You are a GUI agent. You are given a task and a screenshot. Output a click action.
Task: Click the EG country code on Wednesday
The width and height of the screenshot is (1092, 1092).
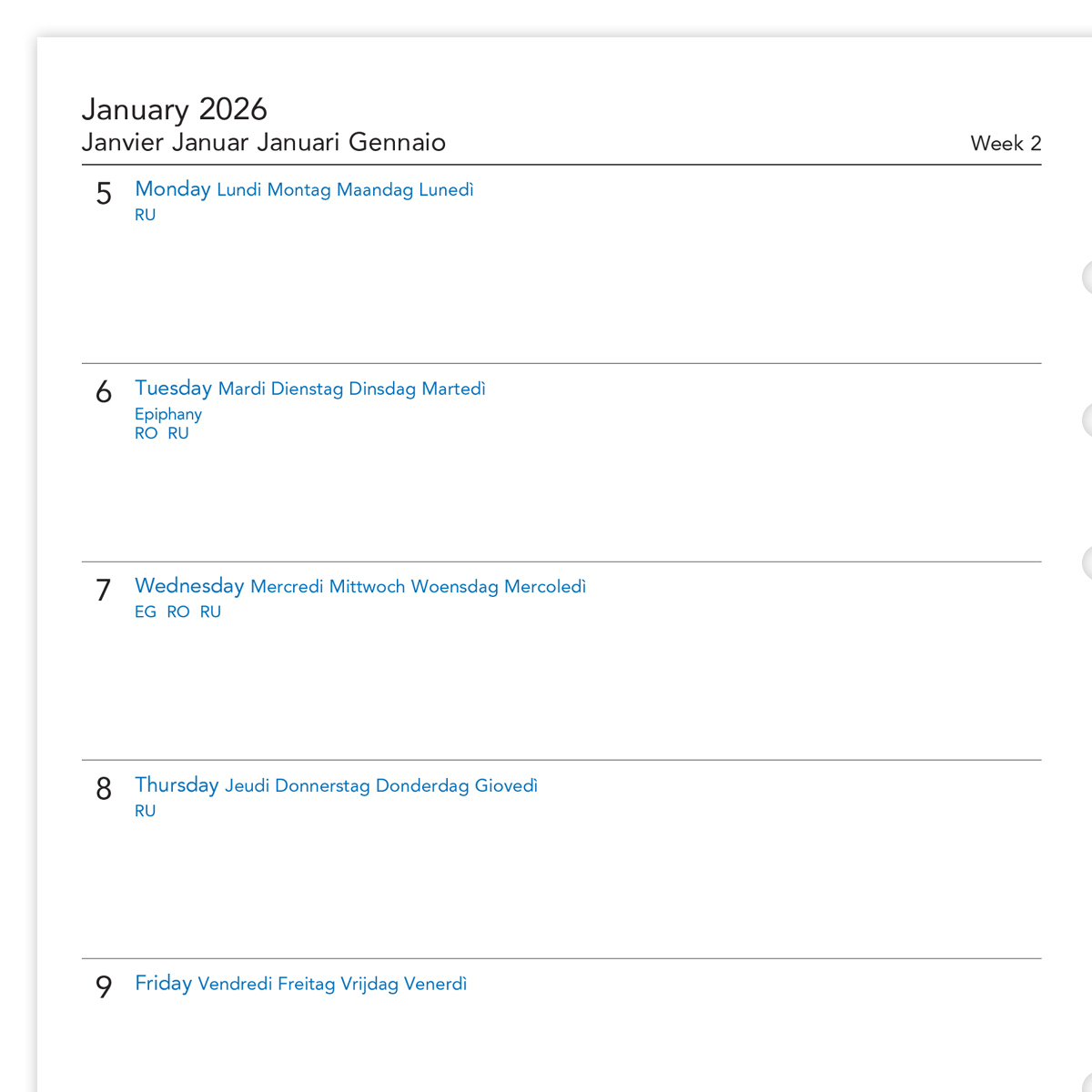[146, 612]
